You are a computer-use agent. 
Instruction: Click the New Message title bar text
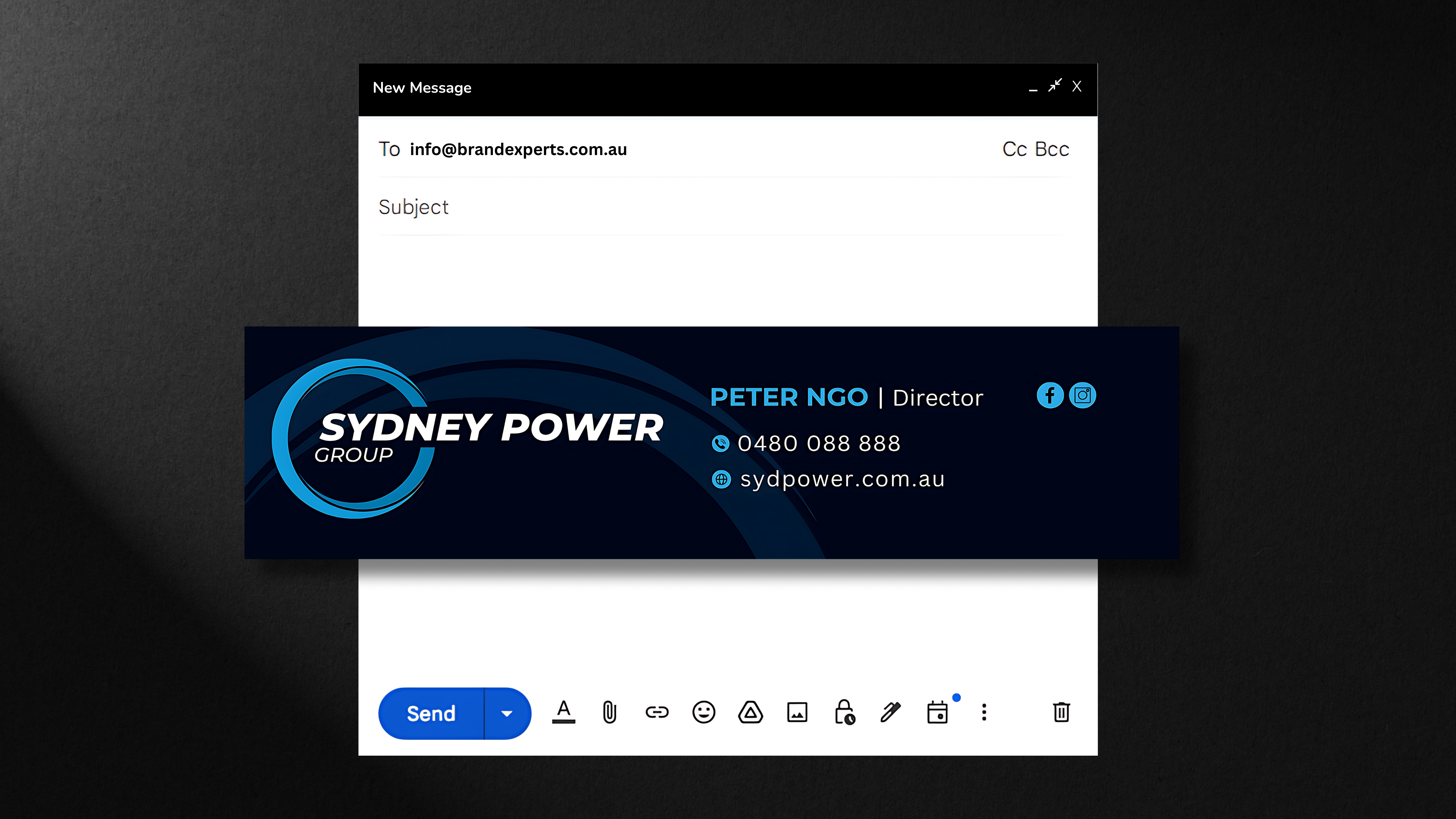(422, 88)
